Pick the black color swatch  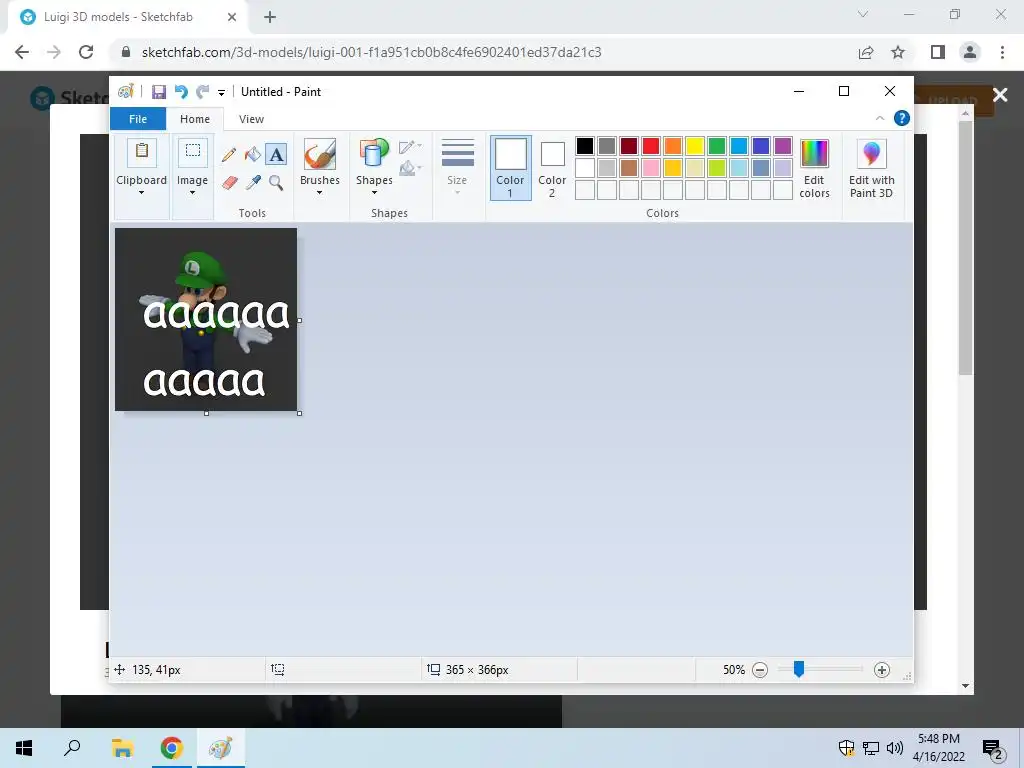tap(585, 146)
